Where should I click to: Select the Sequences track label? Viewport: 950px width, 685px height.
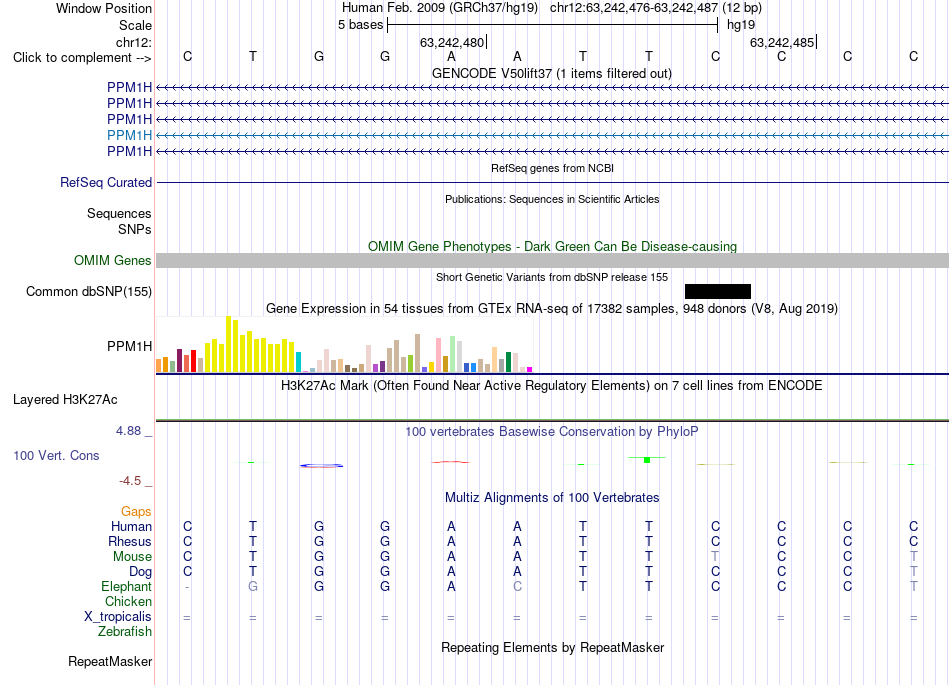click(x=119, y=213)
